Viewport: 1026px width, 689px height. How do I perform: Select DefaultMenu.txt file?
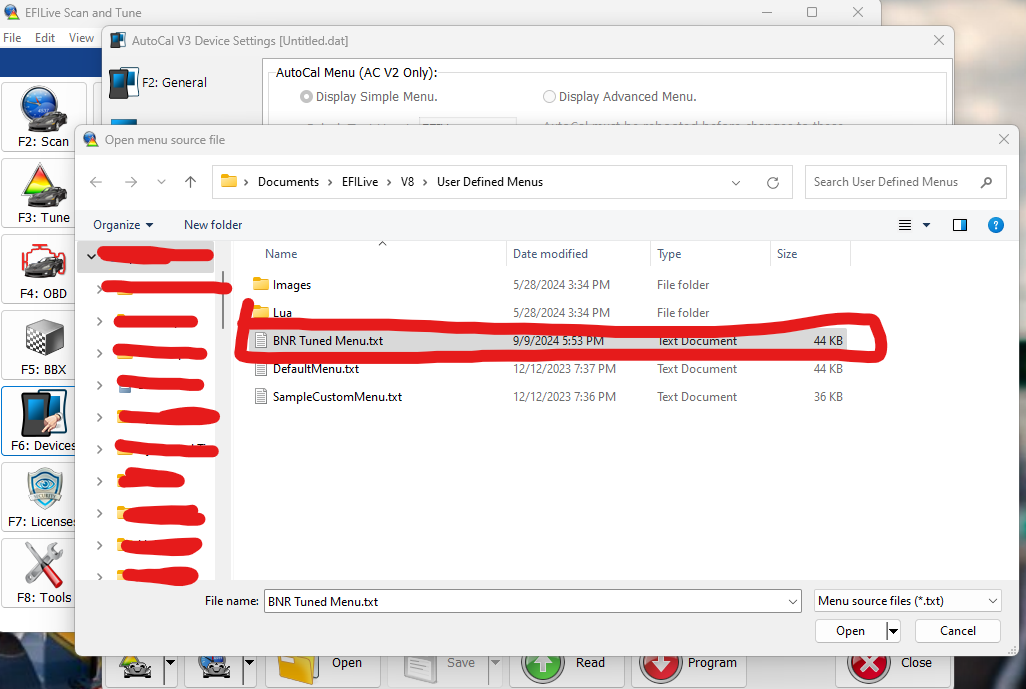click(x=316, y=369)
